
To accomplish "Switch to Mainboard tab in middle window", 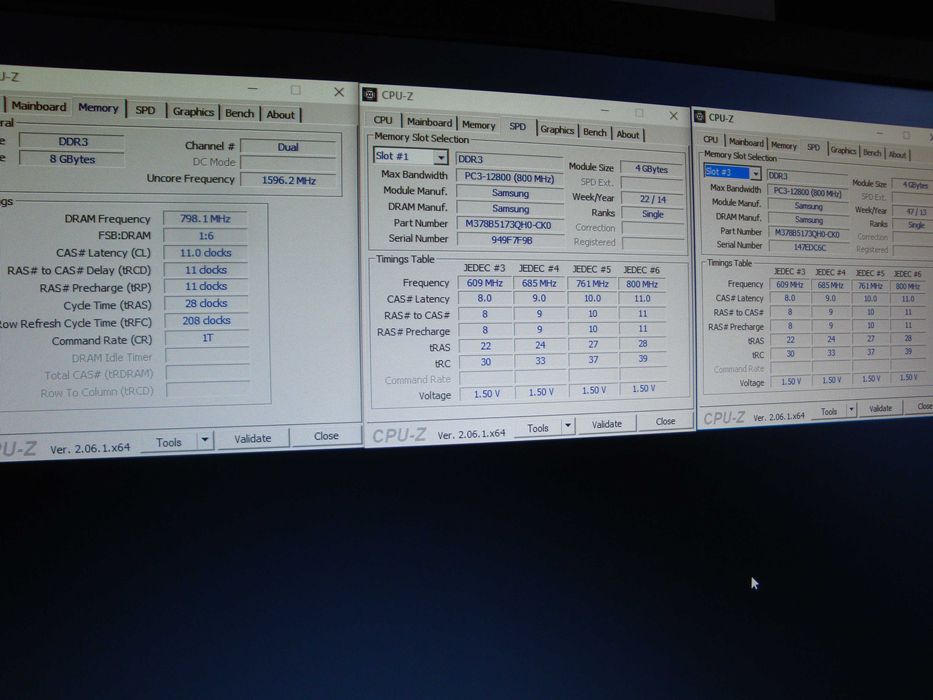I will pyautogui.click(x=429, y=122).
